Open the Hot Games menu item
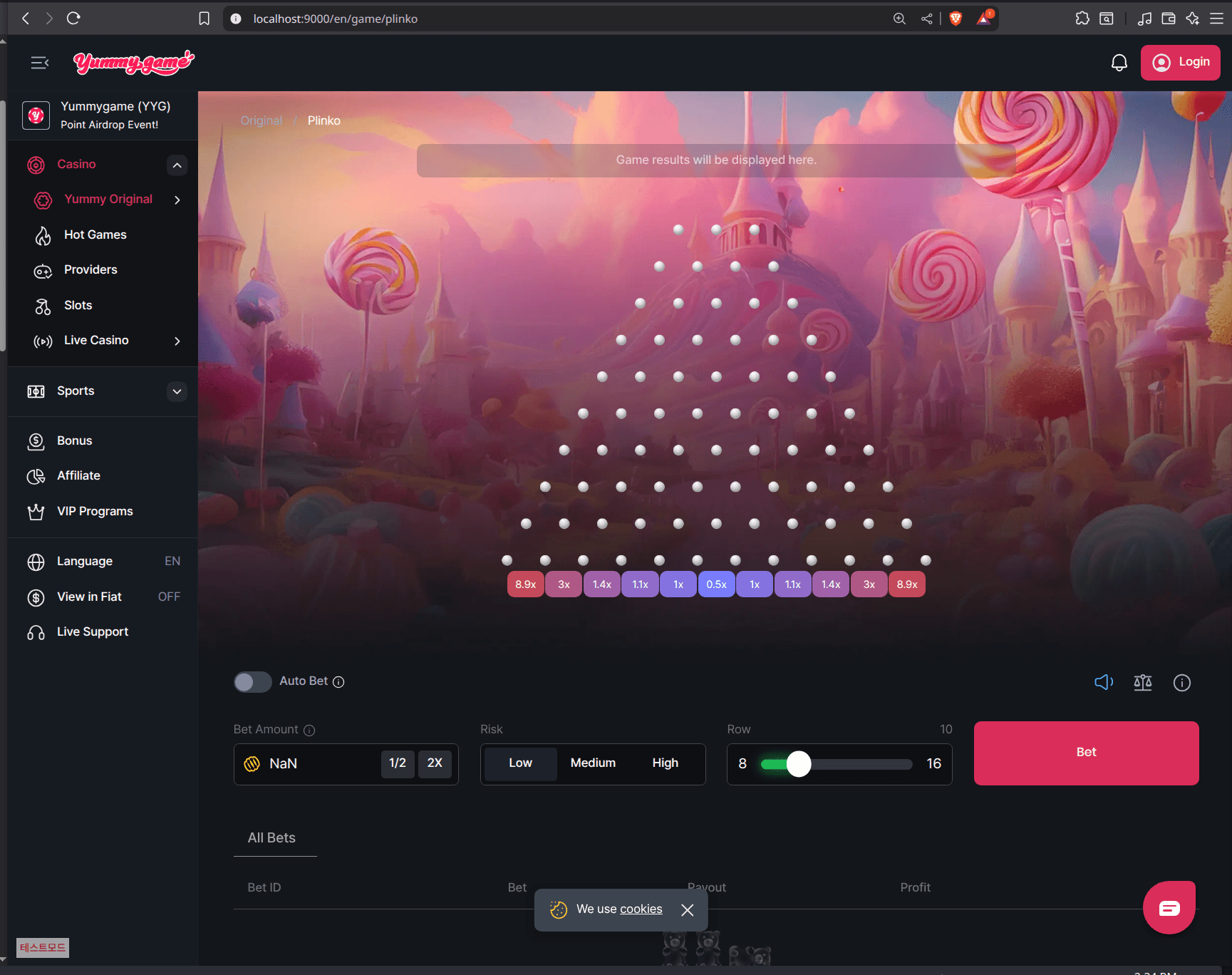This screenshot has height=975, width=1232. tap(95, 234)
